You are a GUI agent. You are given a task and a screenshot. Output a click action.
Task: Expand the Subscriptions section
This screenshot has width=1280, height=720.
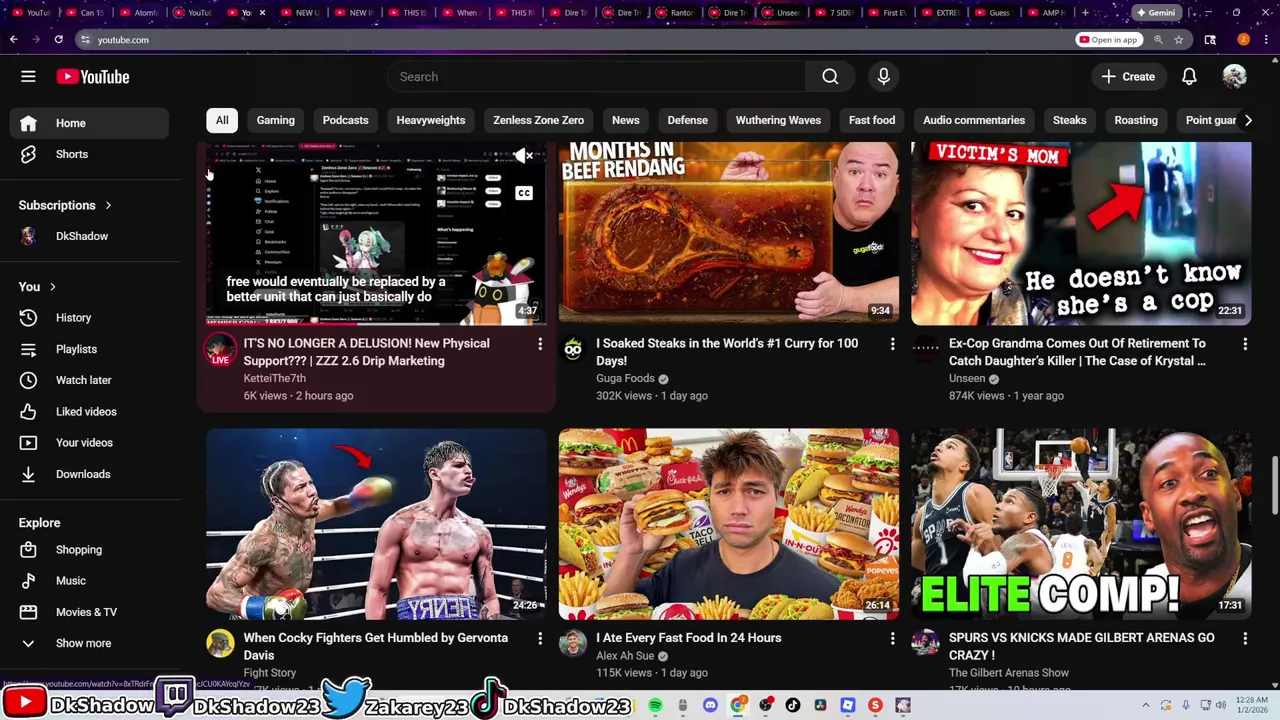[x=65, y=205]
